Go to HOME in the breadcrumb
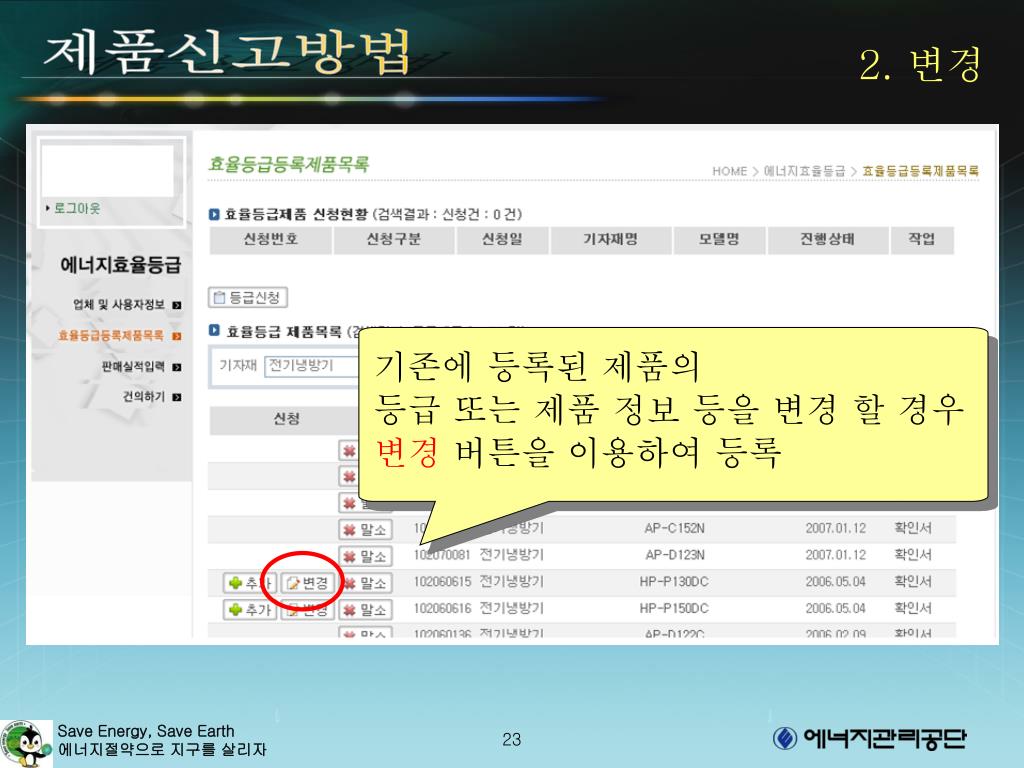The image size is (1024, 768). pyautogui.click(x=729, y=171)
